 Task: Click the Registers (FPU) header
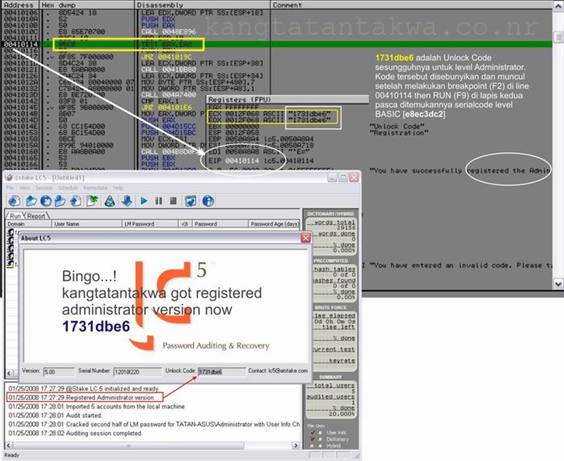coord(288,99)
